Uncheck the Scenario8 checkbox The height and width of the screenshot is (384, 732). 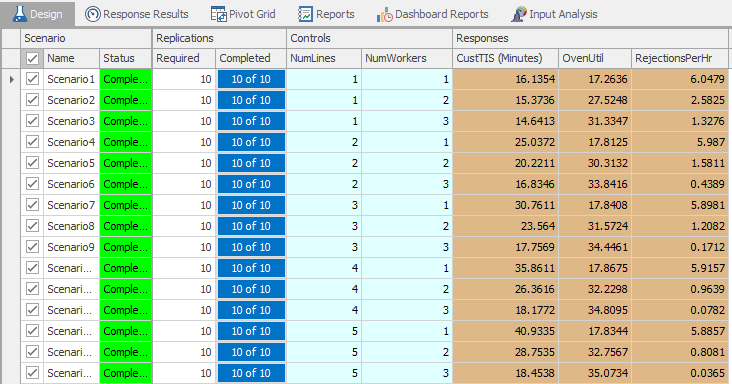(32, 226)
